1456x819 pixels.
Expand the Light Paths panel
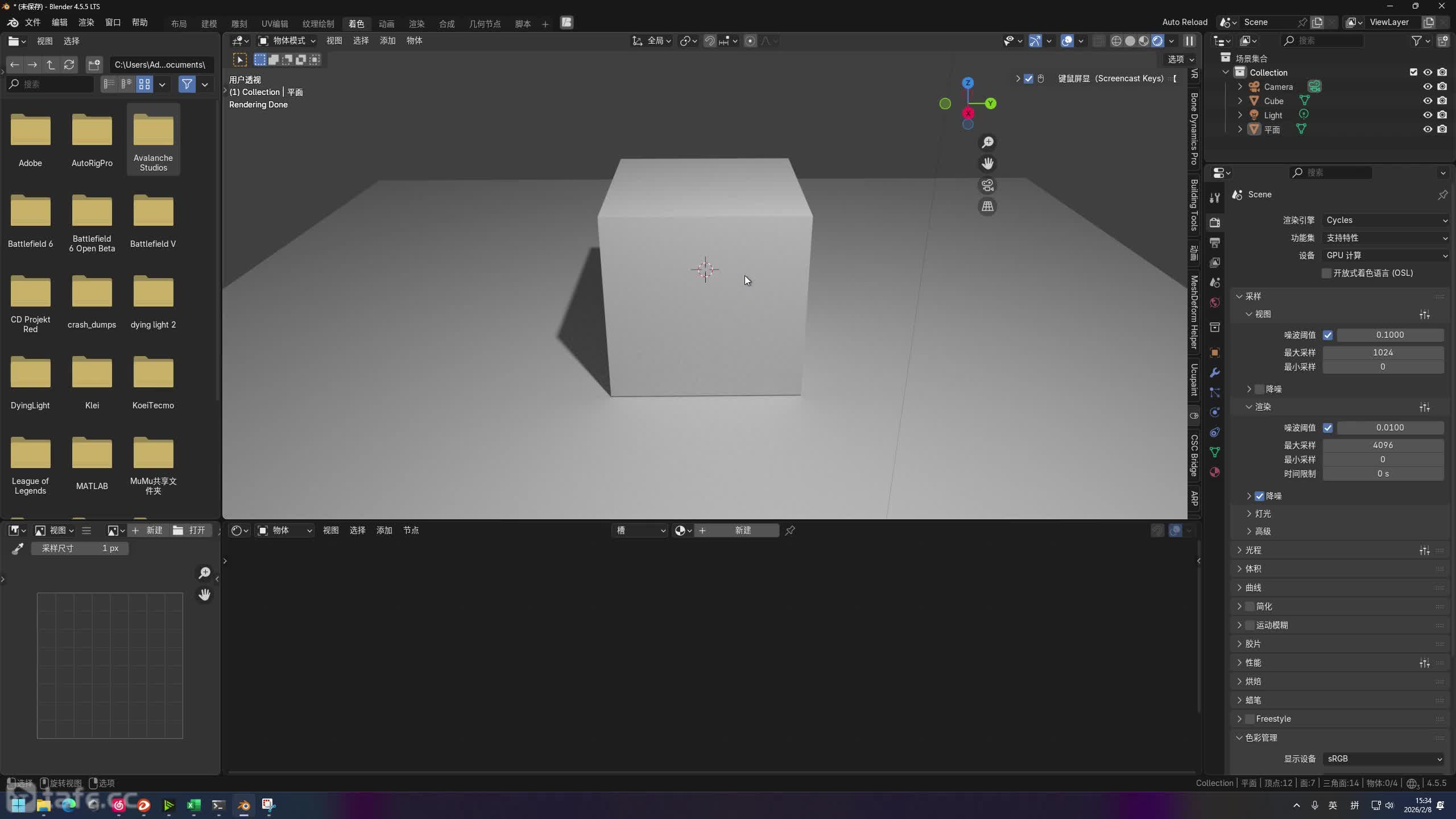click(1253, 550)
